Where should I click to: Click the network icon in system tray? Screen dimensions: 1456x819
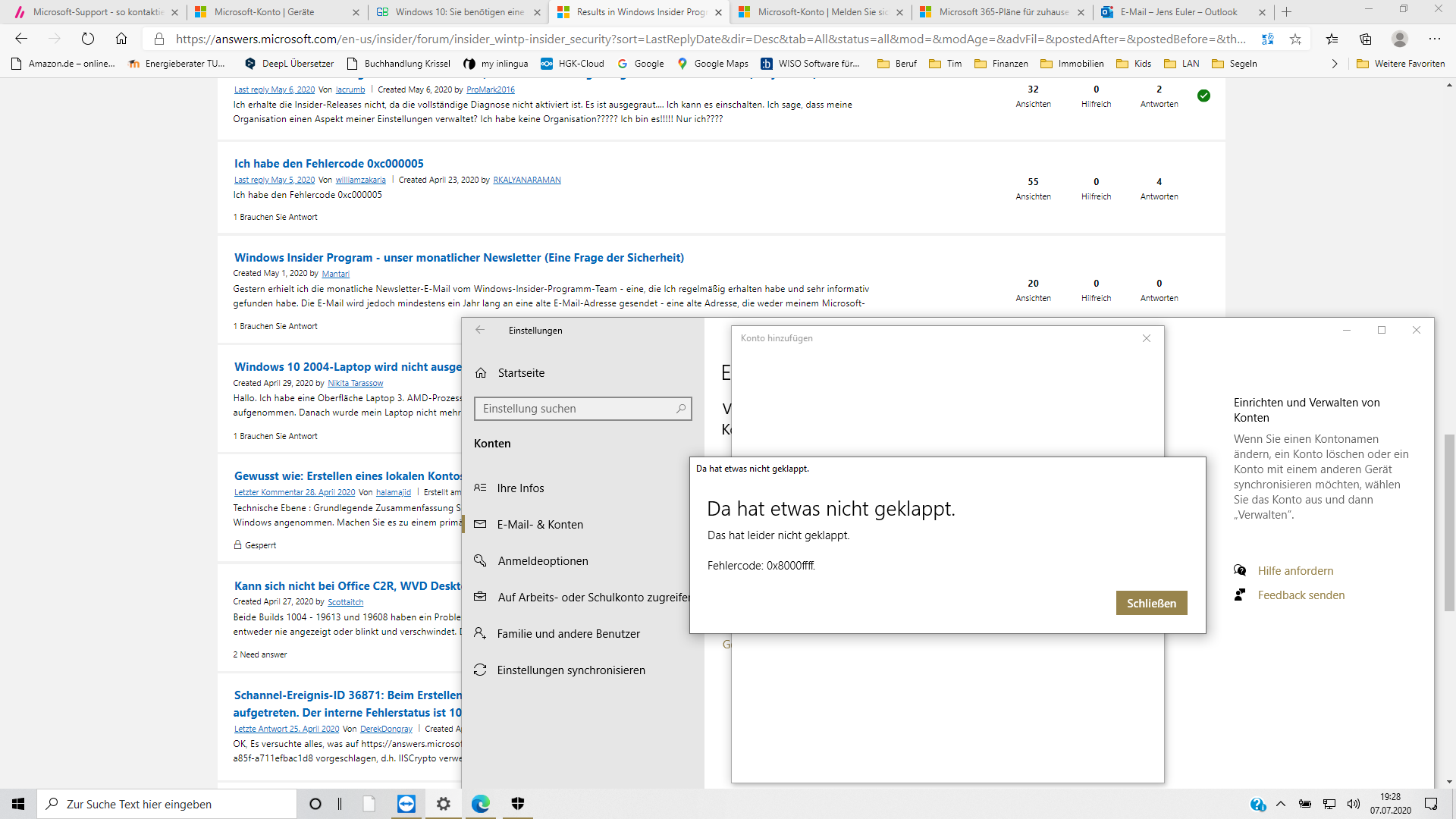(1329, 804)
